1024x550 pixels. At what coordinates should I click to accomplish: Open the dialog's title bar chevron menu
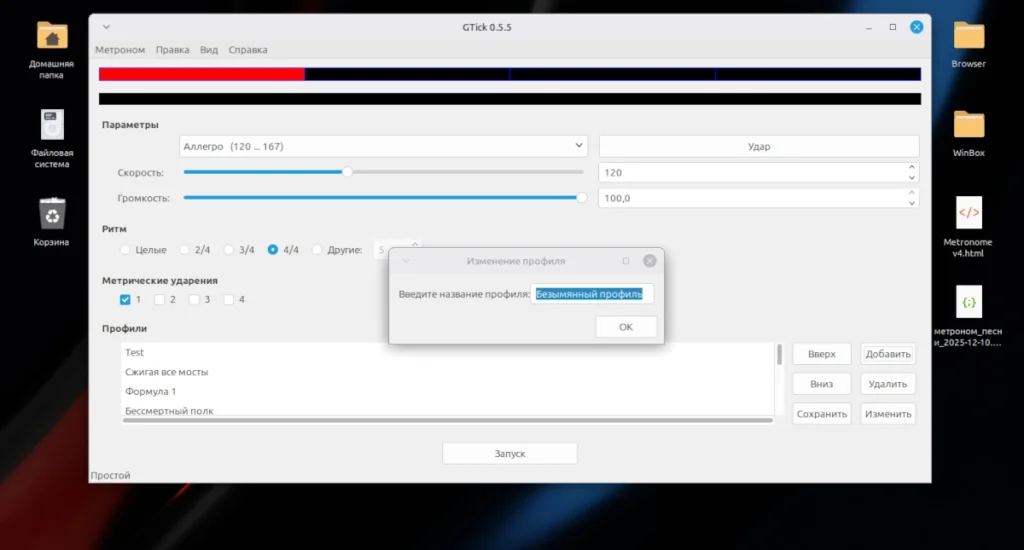pos(406,261)
